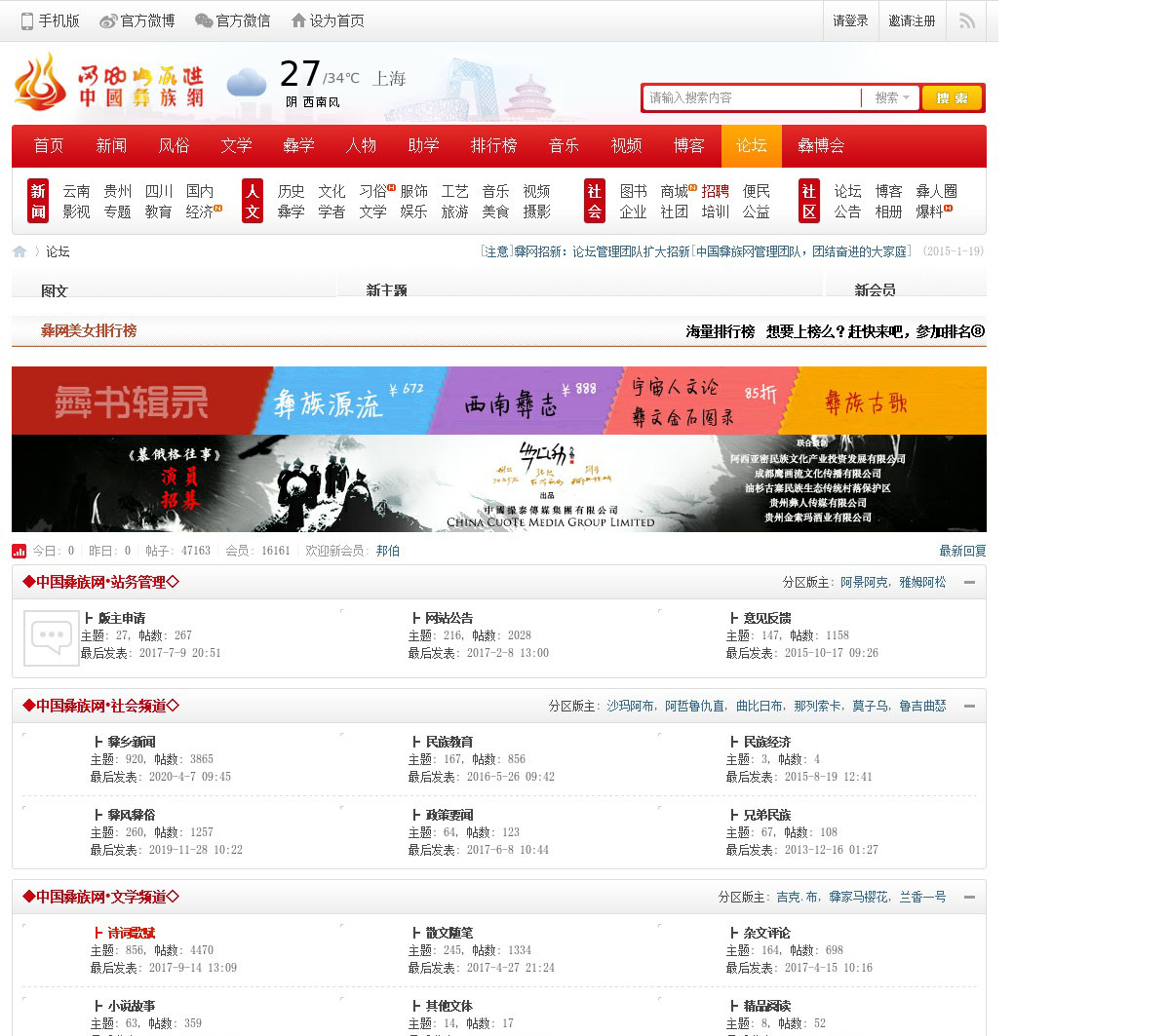The height and width of the screenshot is (1036, 1170).
Task: Click the 中国彝族网 site logo
Action: pos(109,83)
